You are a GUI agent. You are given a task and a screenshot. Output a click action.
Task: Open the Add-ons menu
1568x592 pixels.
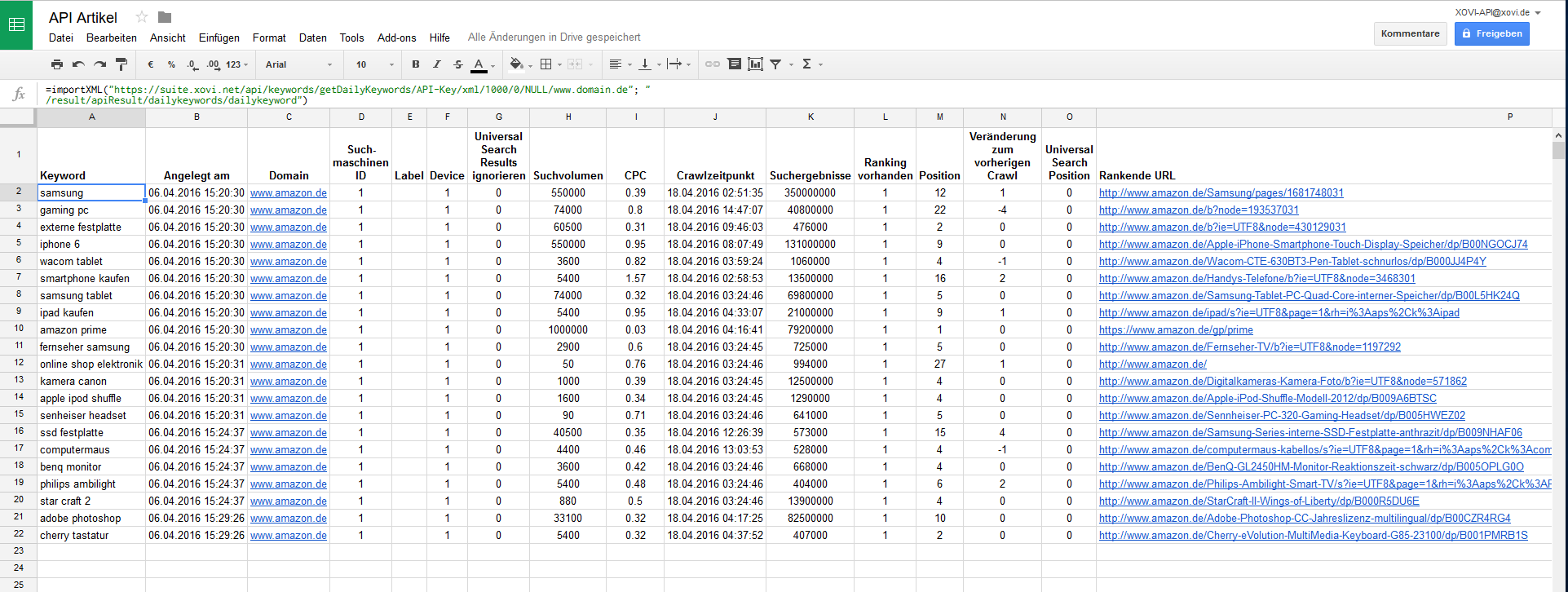(x=397, y=38)
